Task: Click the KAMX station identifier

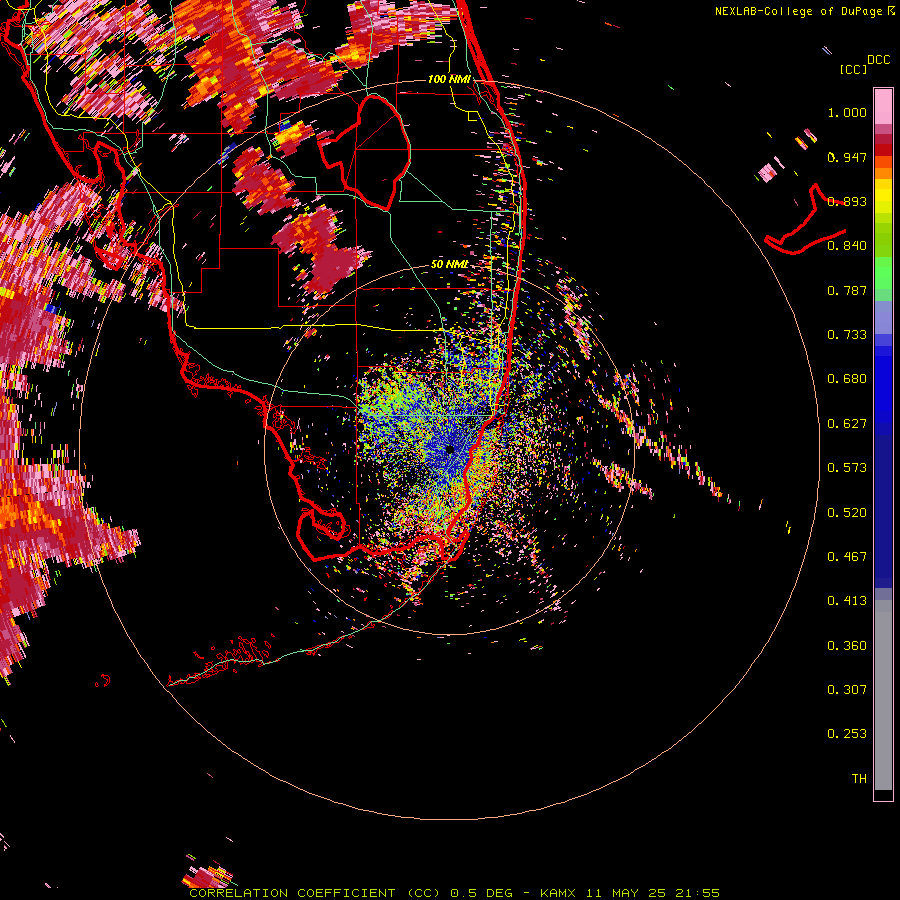Action: (x=557, y=893)
